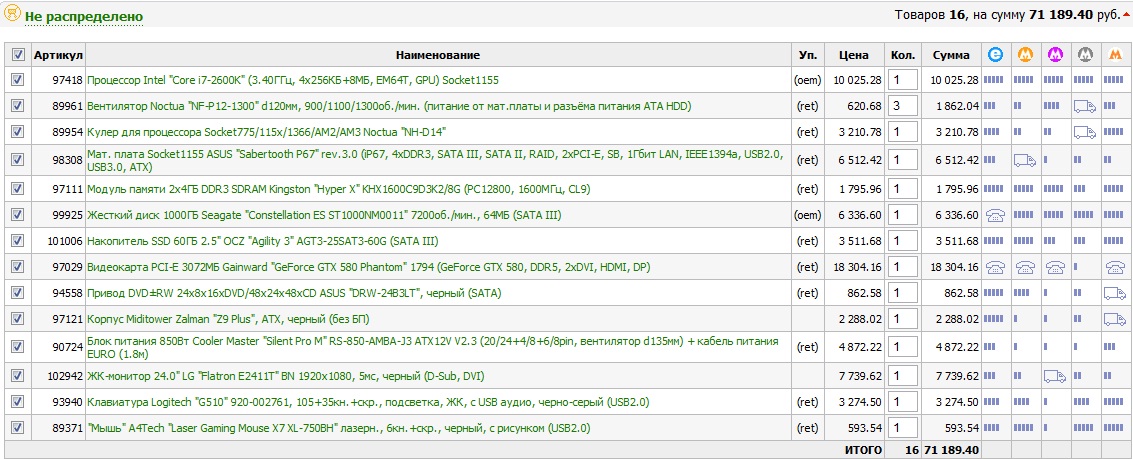The width and height of the screenshot is (1133, 459).
Task: Click truck icon in Zalman Z9 Plus row
Action: coord(1115,319)
